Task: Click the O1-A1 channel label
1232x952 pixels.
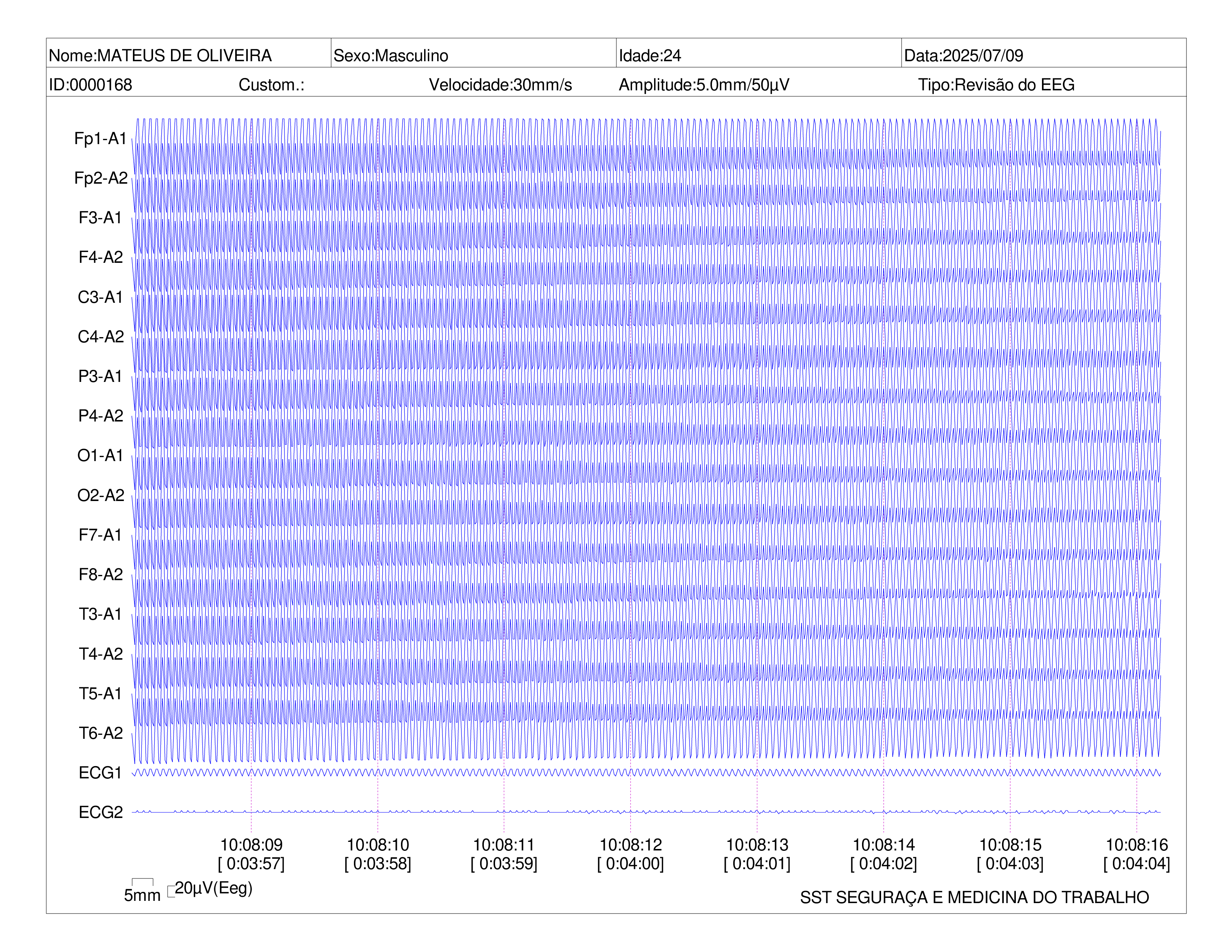Action: tap(100, 455)
